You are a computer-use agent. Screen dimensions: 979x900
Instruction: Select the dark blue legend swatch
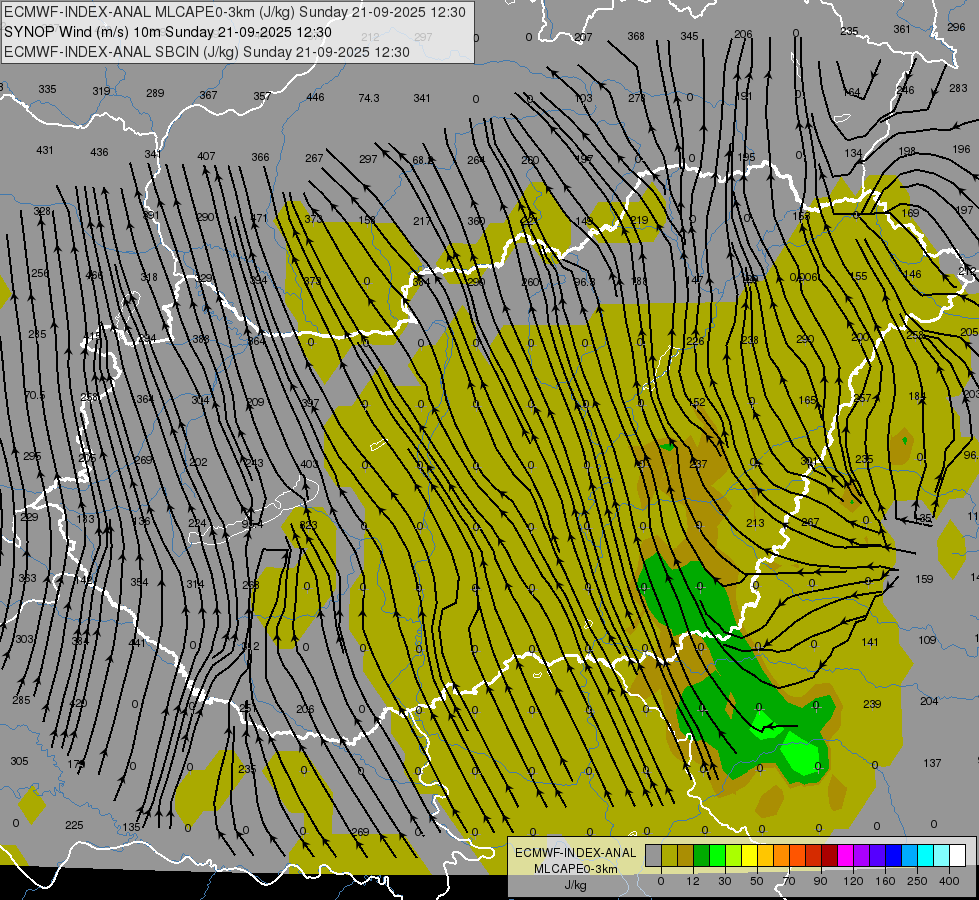893,855
